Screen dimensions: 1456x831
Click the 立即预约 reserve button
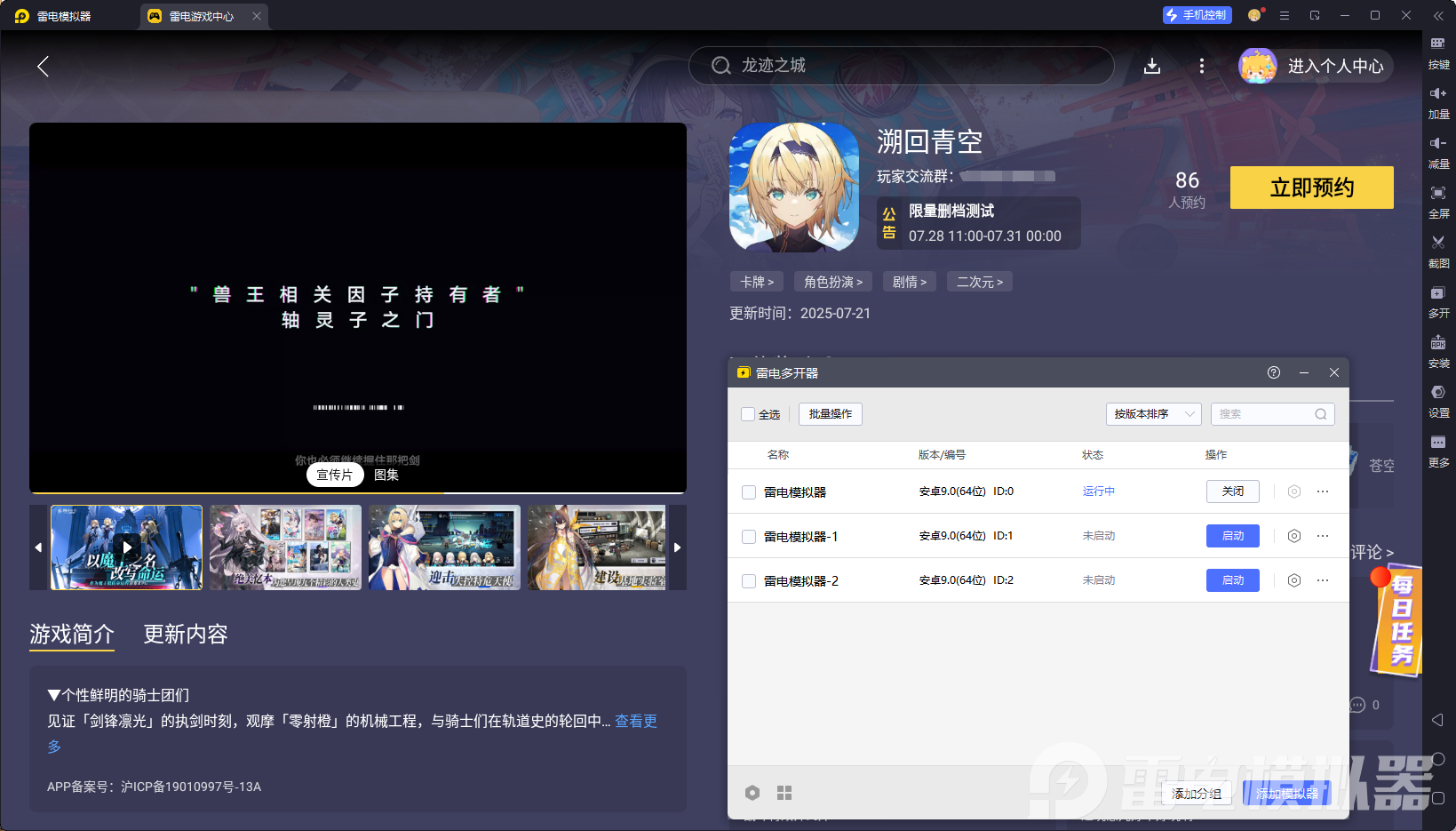click(x=1312, y=188)
